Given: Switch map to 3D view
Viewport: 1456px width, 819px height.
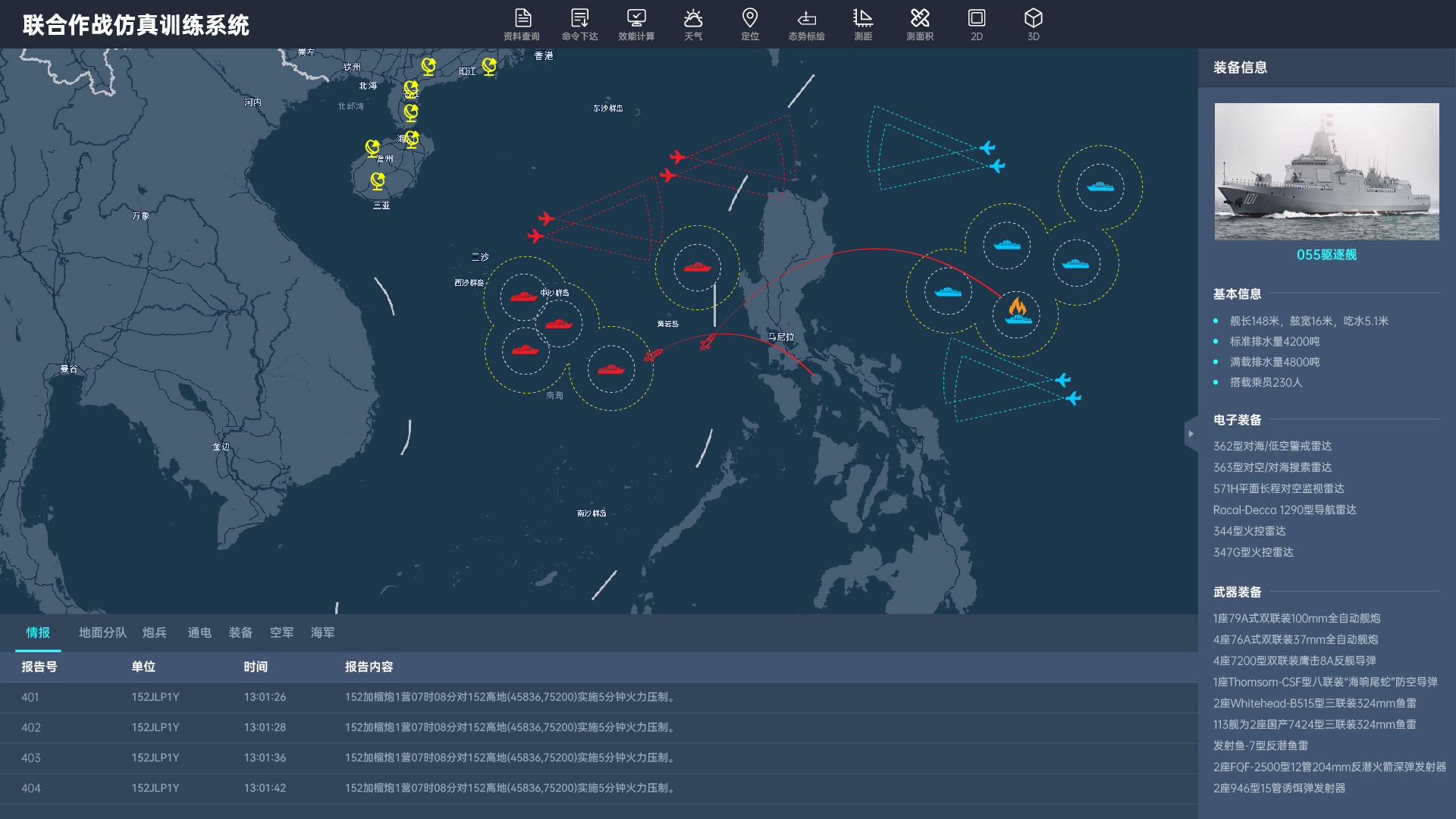Looking at the screenshot, I should (x=1033, y=24).
